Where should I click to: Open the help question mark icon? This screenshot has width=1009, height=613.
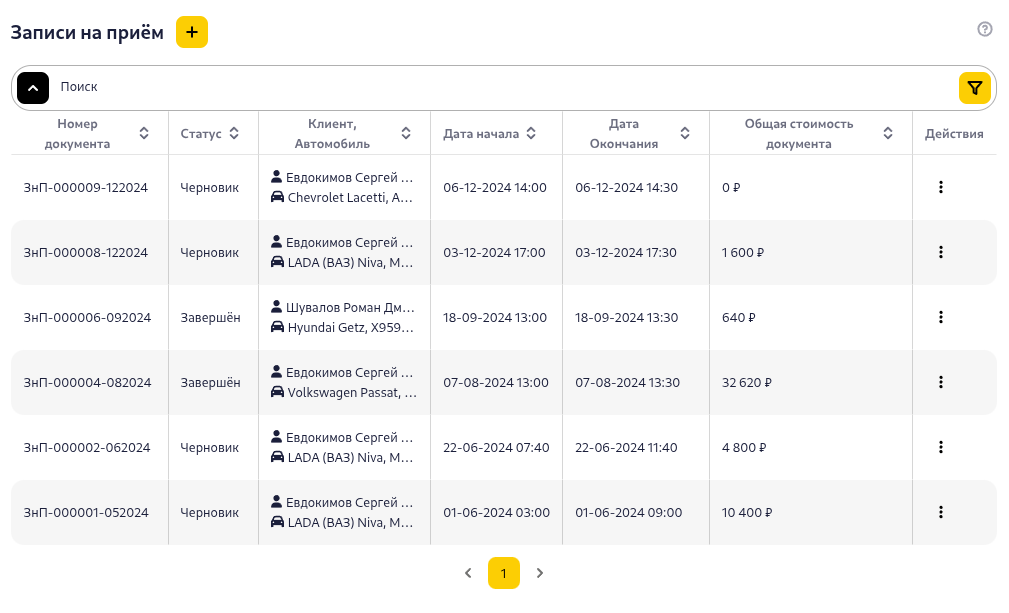pyautogui.click(x=984, y=29)
